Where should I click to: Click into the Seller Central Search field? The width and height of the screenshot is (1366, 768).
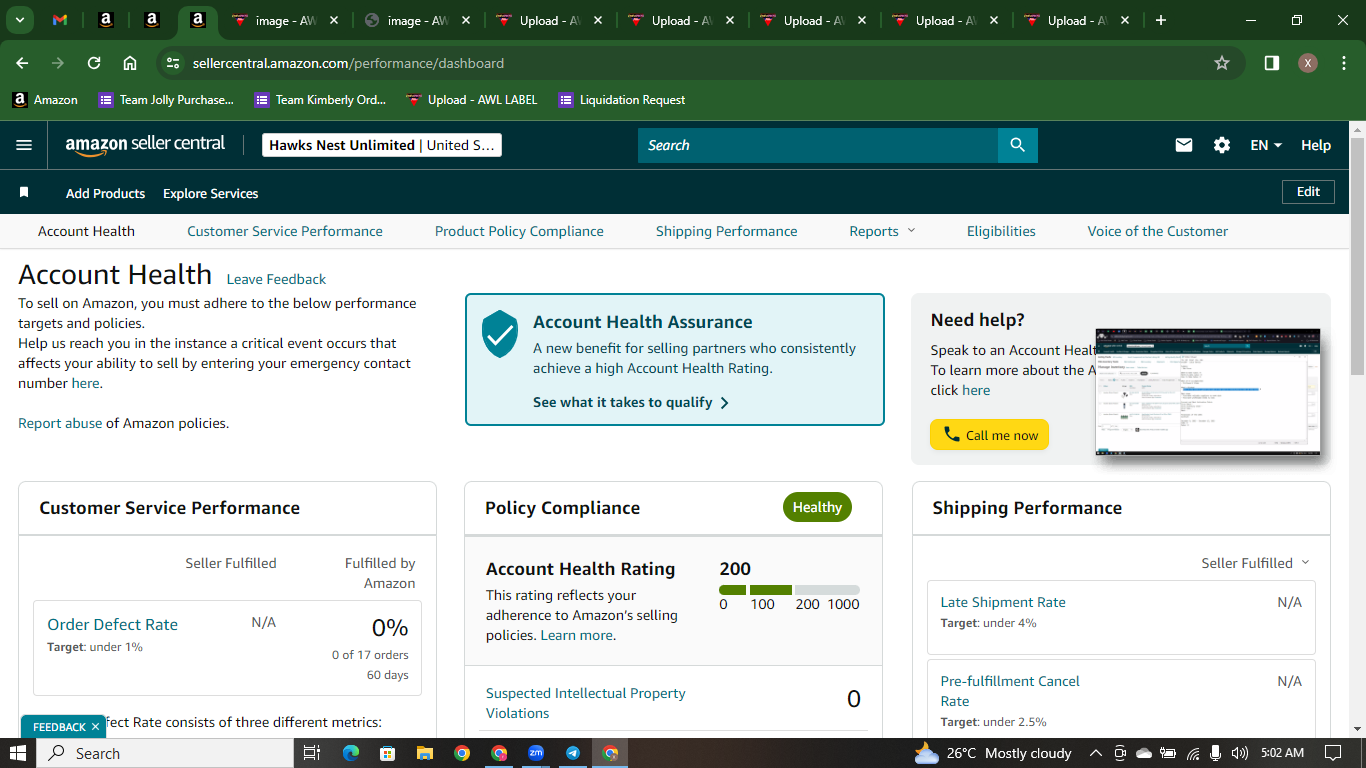point(818,145)
